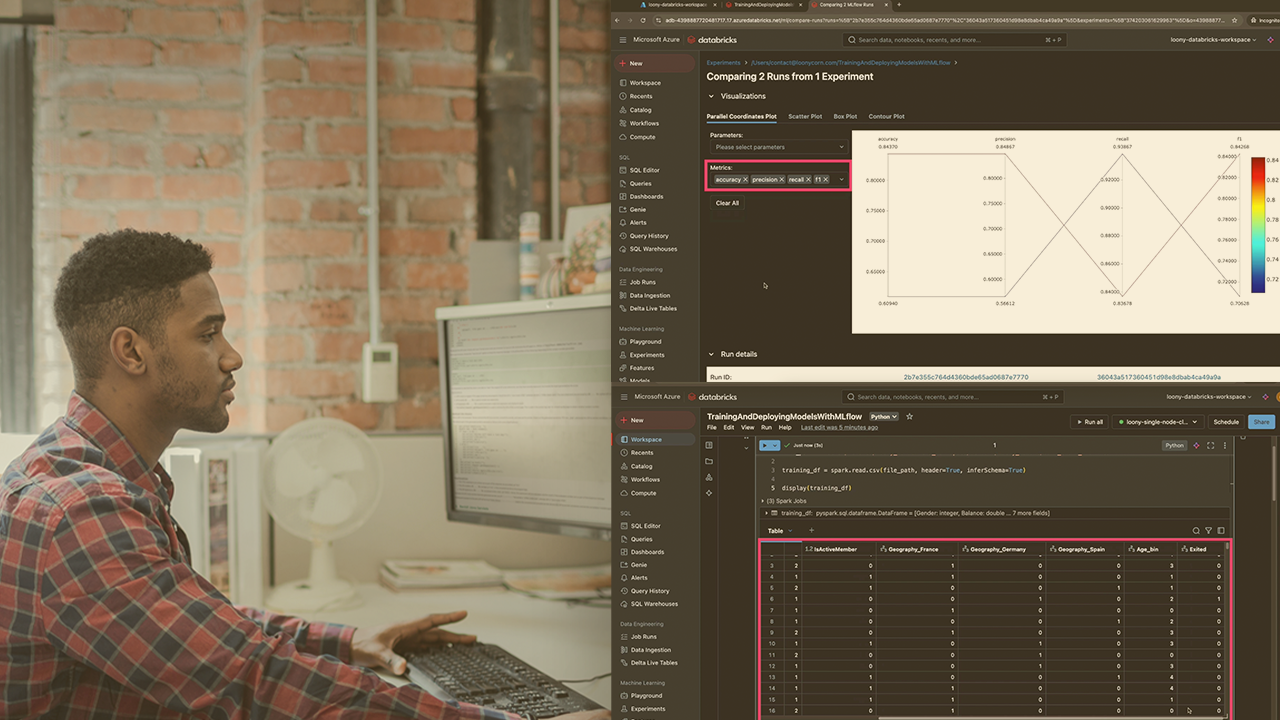The height and width of the screenshot is (720, 1280).
Task: Remove the accuracy metric tag
Action: coord(745,180)
